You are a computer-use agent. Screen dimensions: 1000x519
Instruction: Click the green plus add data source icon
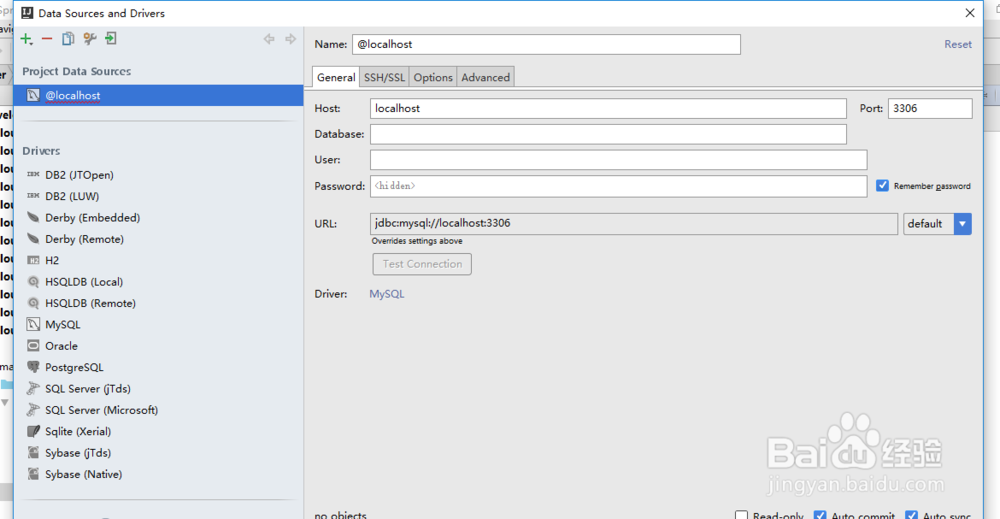[26, 39]
